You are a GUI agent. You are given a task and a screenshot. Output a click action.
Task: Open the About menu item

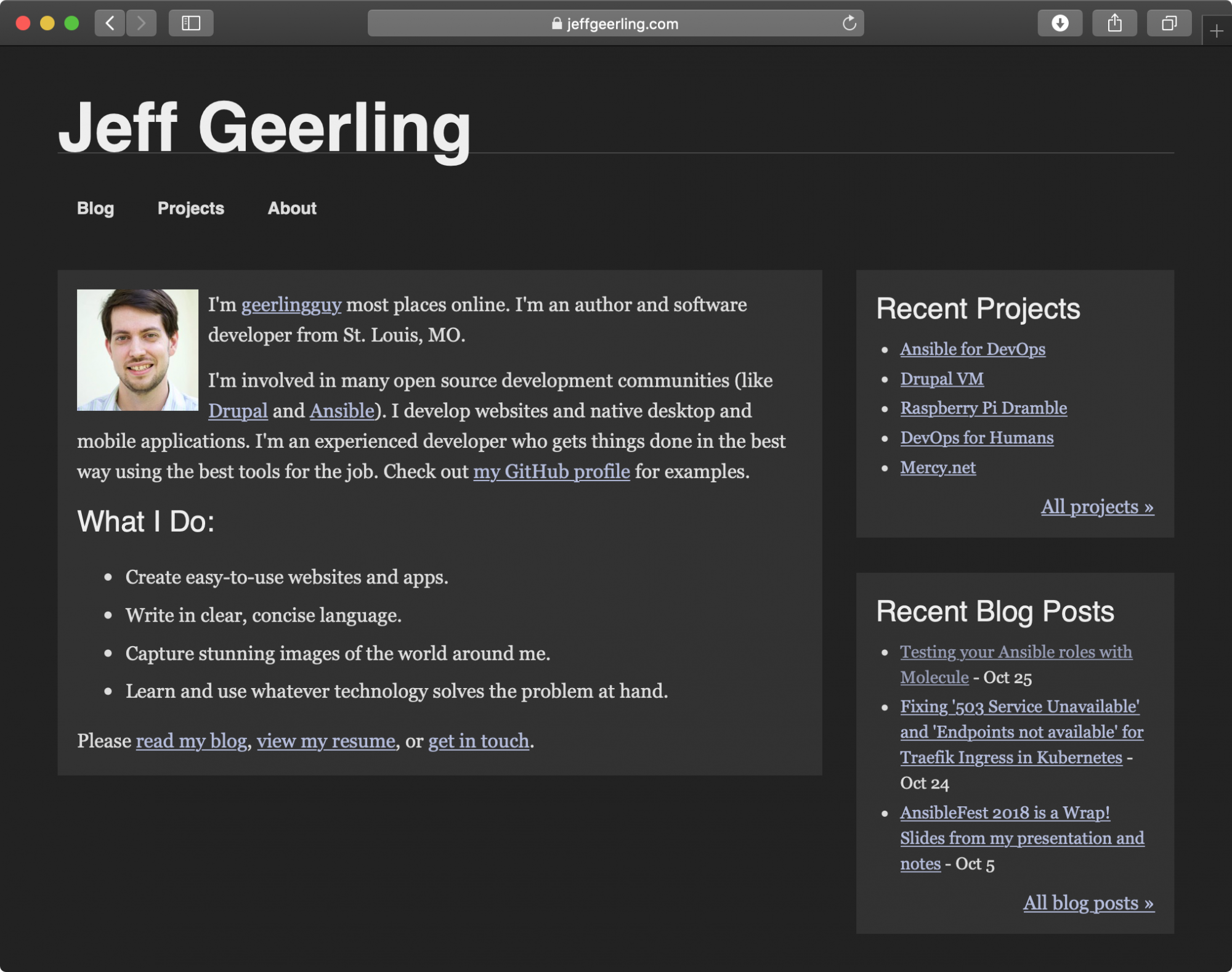(292, 208)
